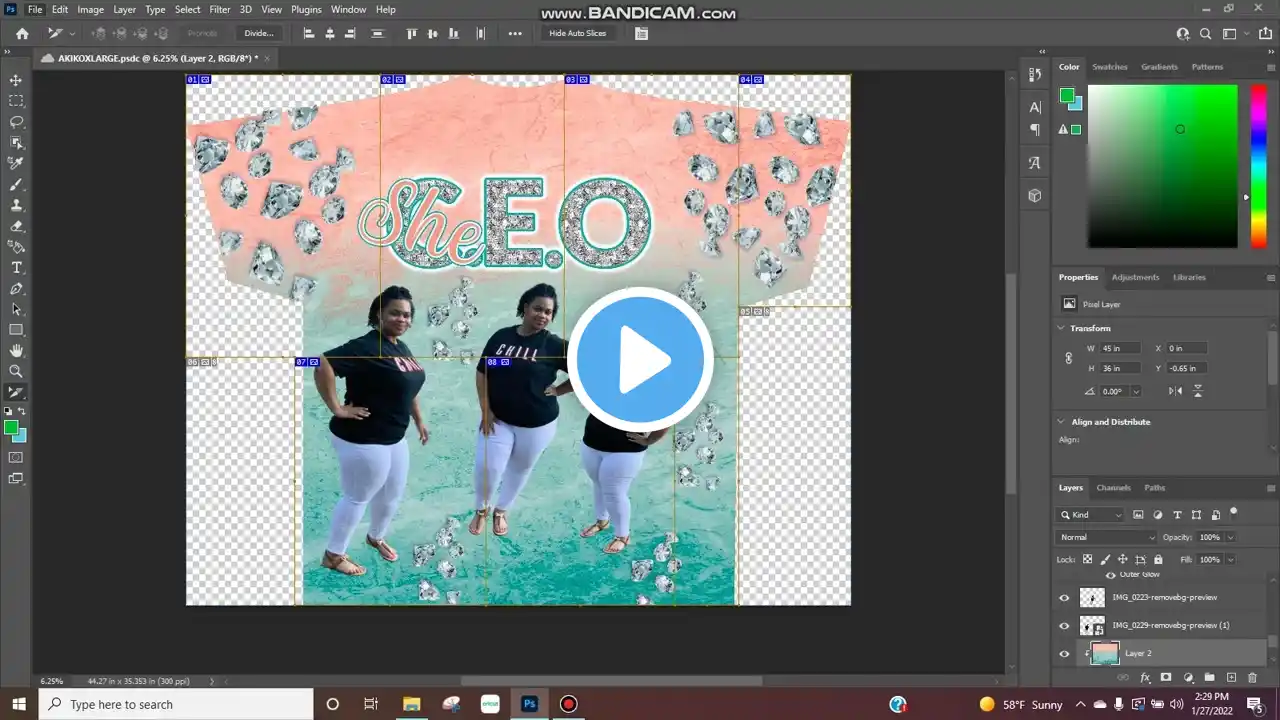Activate the Clone Stamp tool
The width and height of the screenshot is (1280, 720).
(16, 205)
